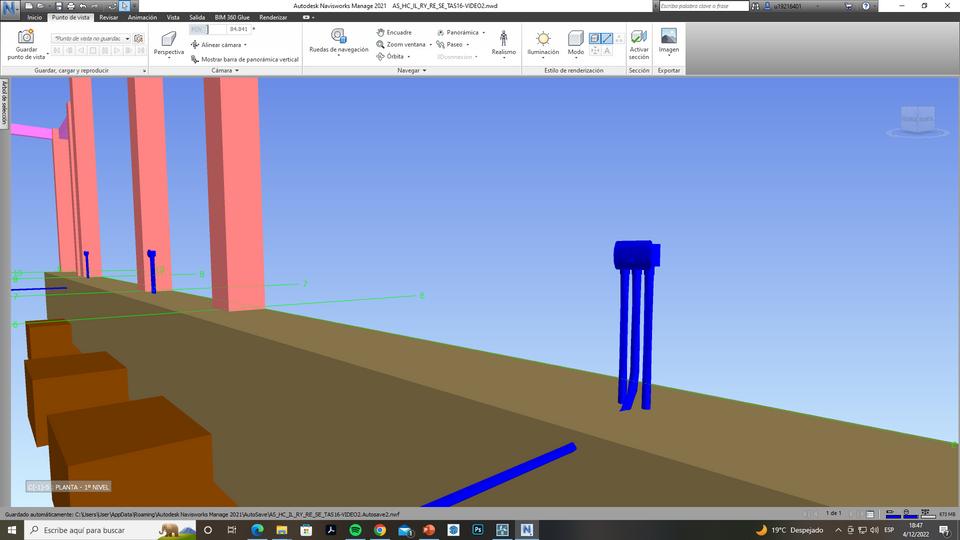
Task: Open Photoshop from taskbar
Action: [478, 530]
